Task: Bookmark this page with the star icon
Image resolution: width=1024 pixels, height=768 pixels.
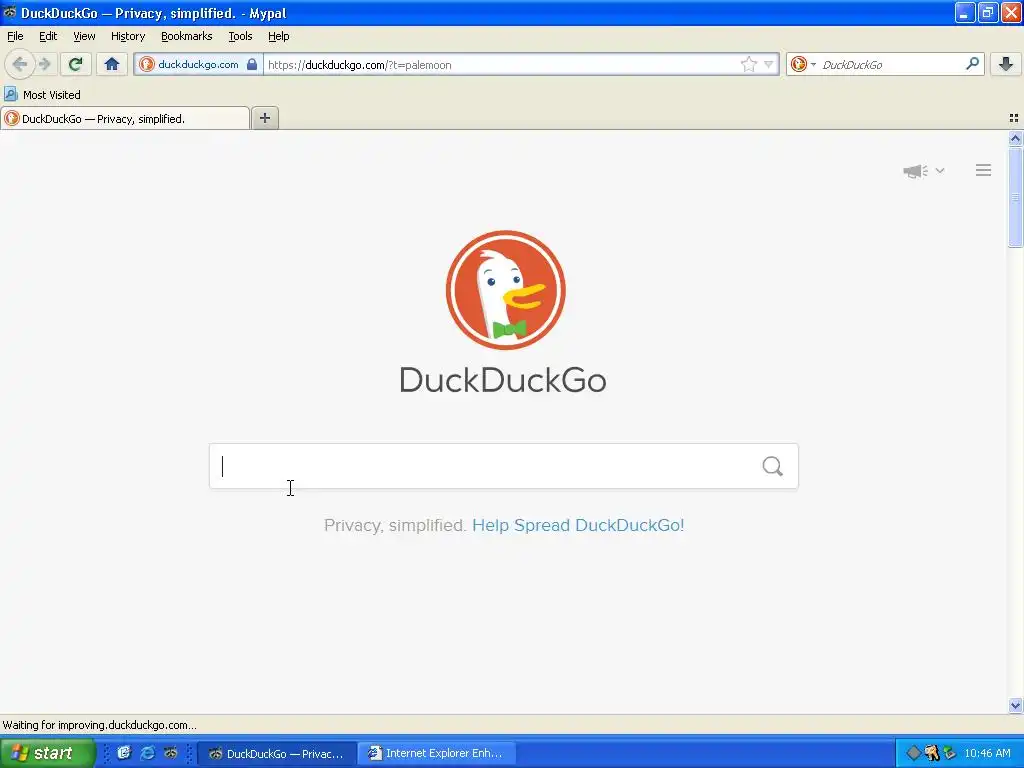Action: click(x=748, y=64)
